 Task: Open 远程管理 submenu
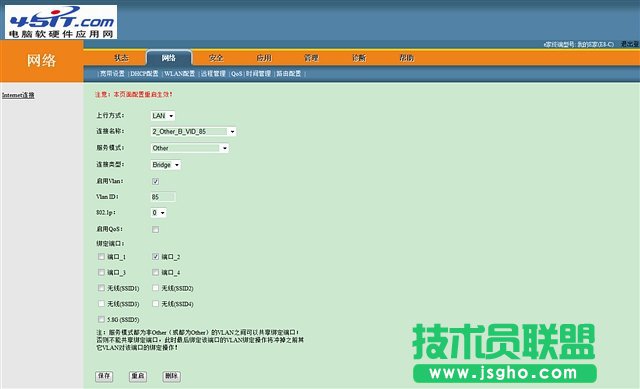point(213,73)
